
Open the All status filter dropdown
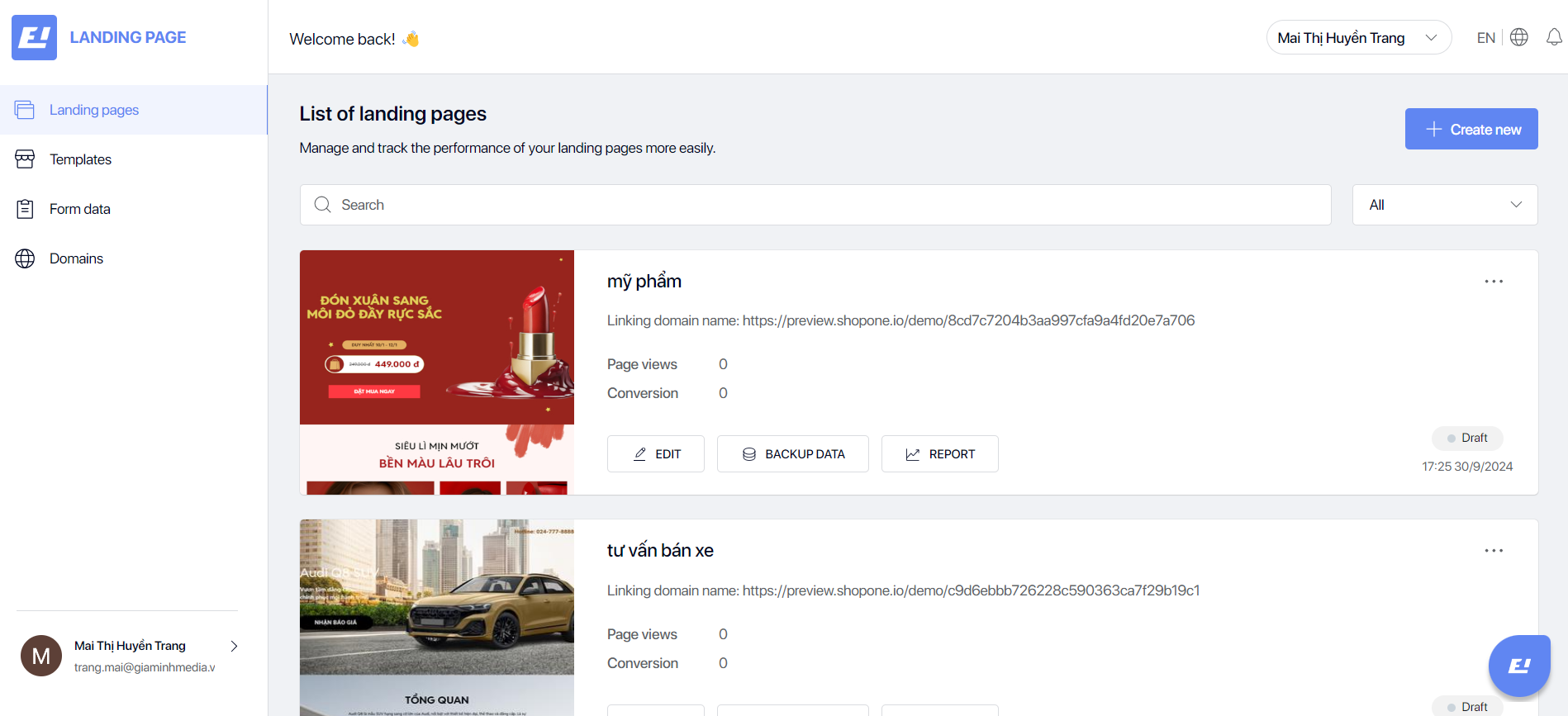1444,205
